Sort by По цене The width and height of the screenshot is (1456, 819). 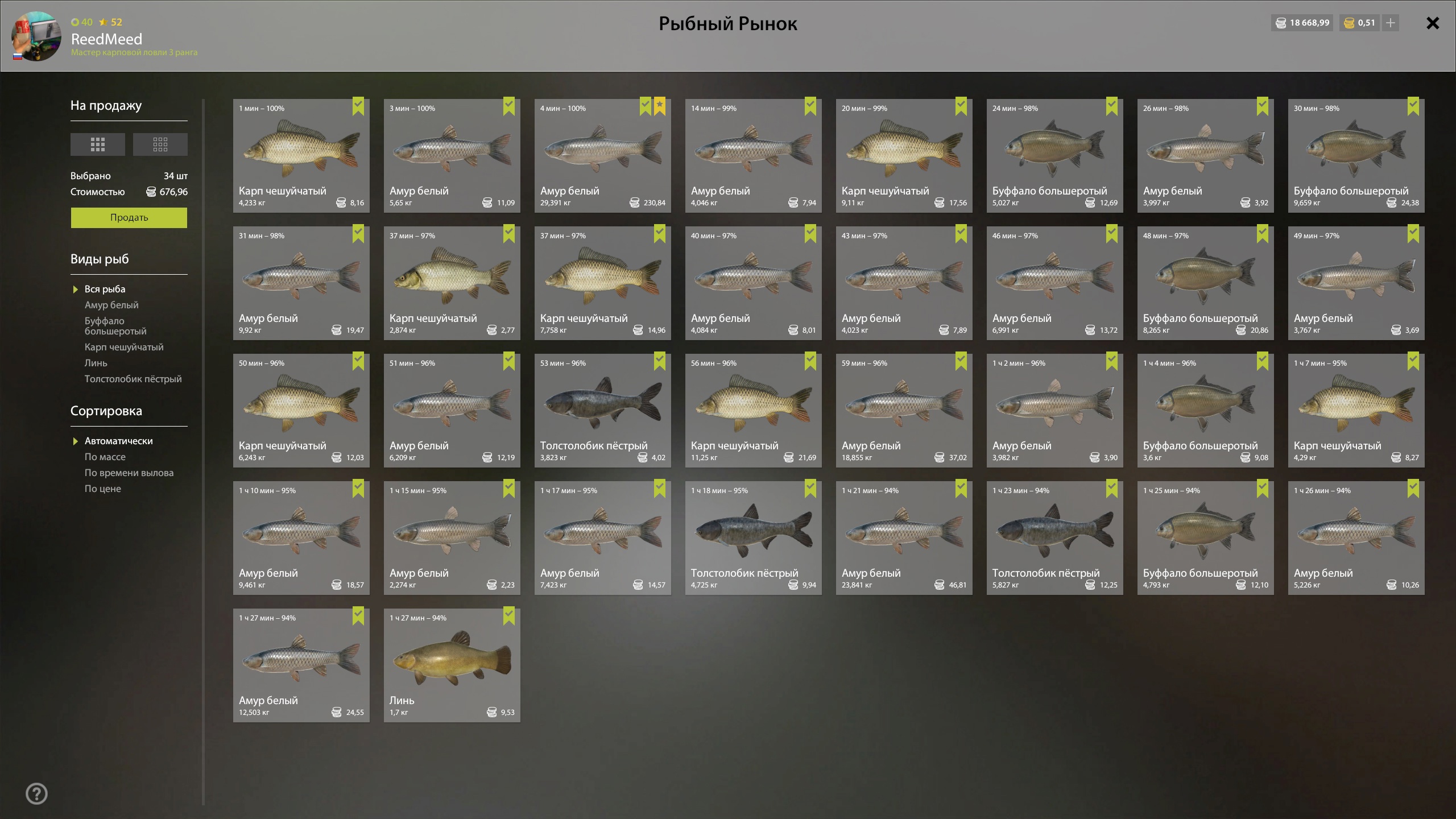(103, 489)
